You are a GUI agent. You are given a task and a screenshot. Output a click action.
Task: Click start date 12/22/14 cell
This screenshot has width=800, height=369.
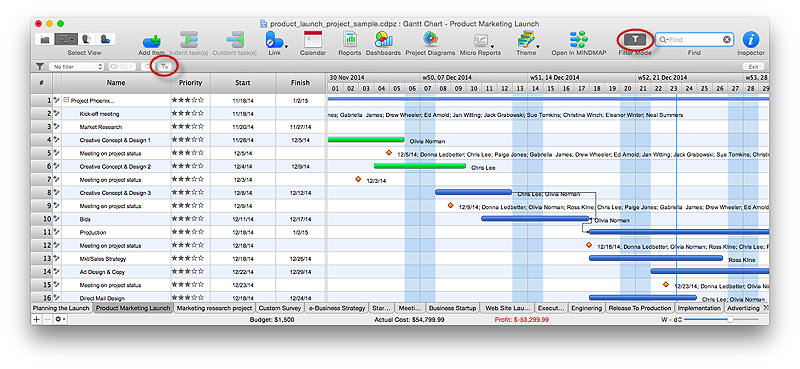coord(242,272)
